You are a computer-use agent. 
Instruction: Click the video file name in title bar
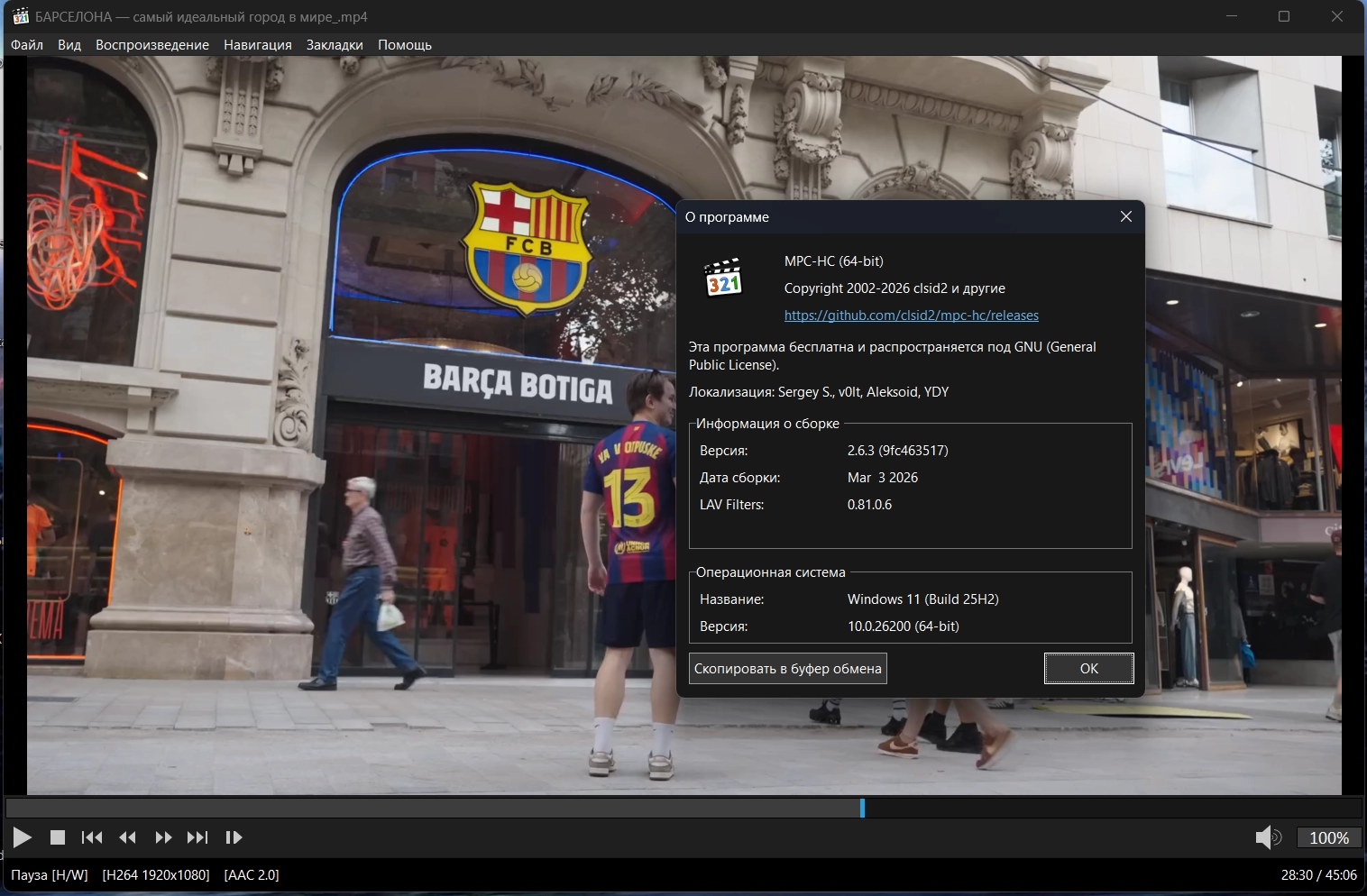pos(201,16)
